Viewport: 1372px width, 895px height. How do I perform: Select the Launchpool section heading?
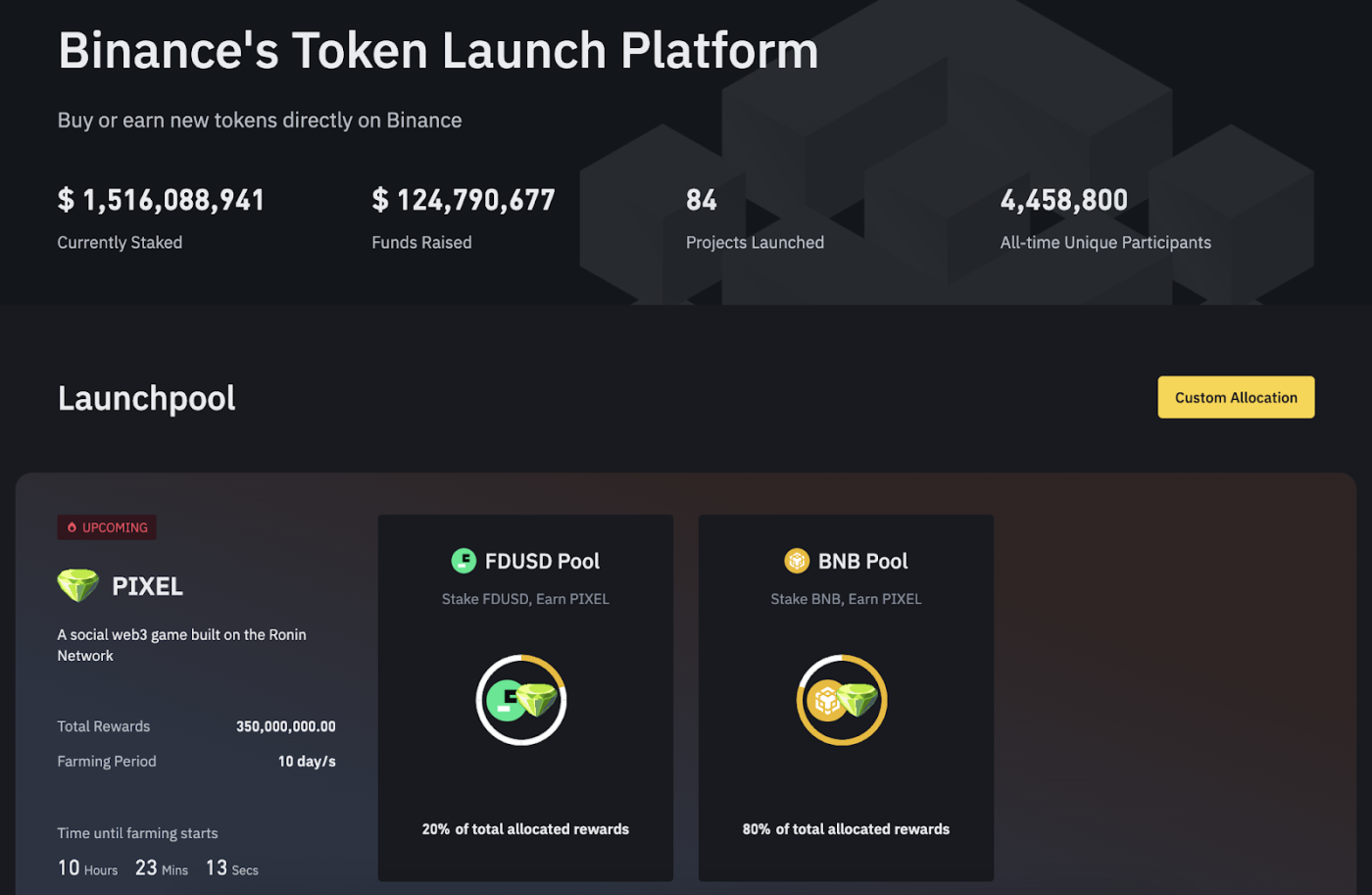click(145, 397)
